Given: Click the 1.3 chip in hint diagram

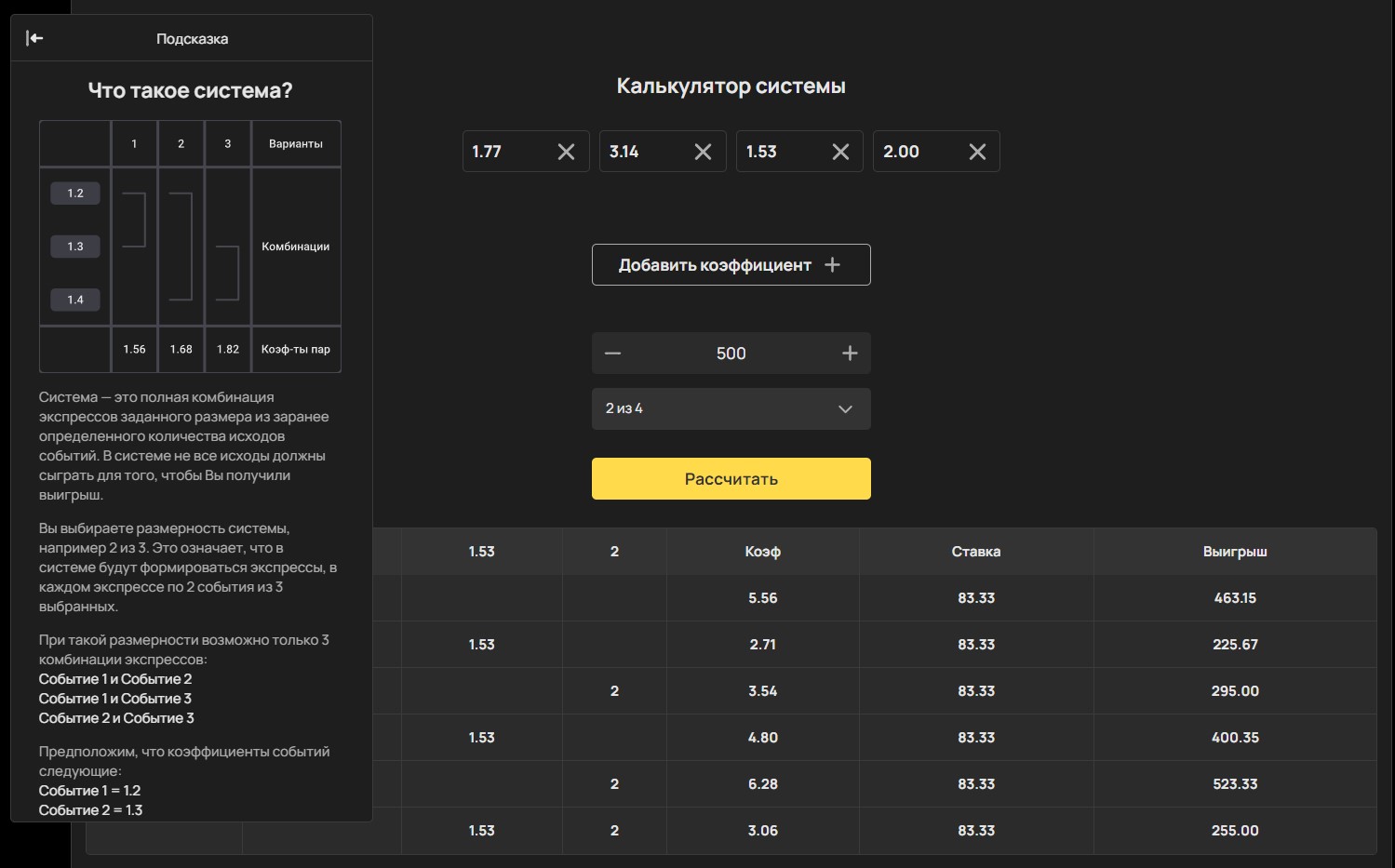Looking at the screenshot, I should [75, 247].
